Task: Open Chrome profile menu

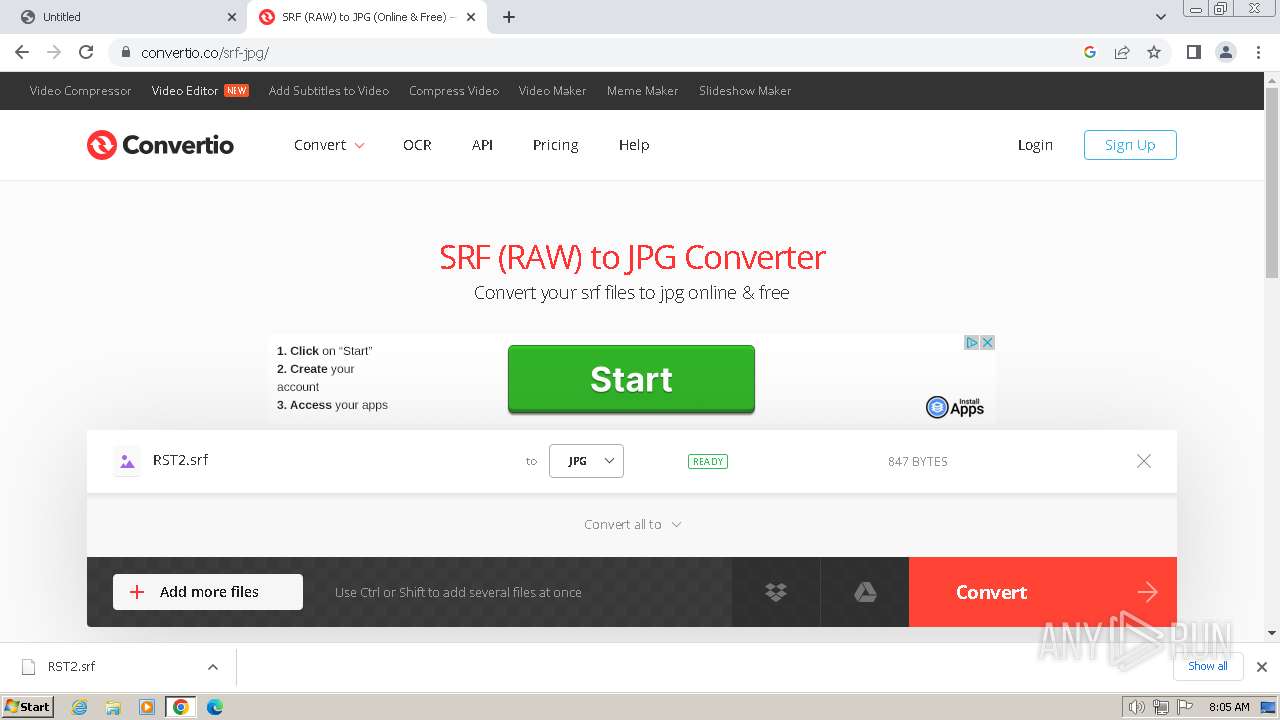Action: point(1226,52)
